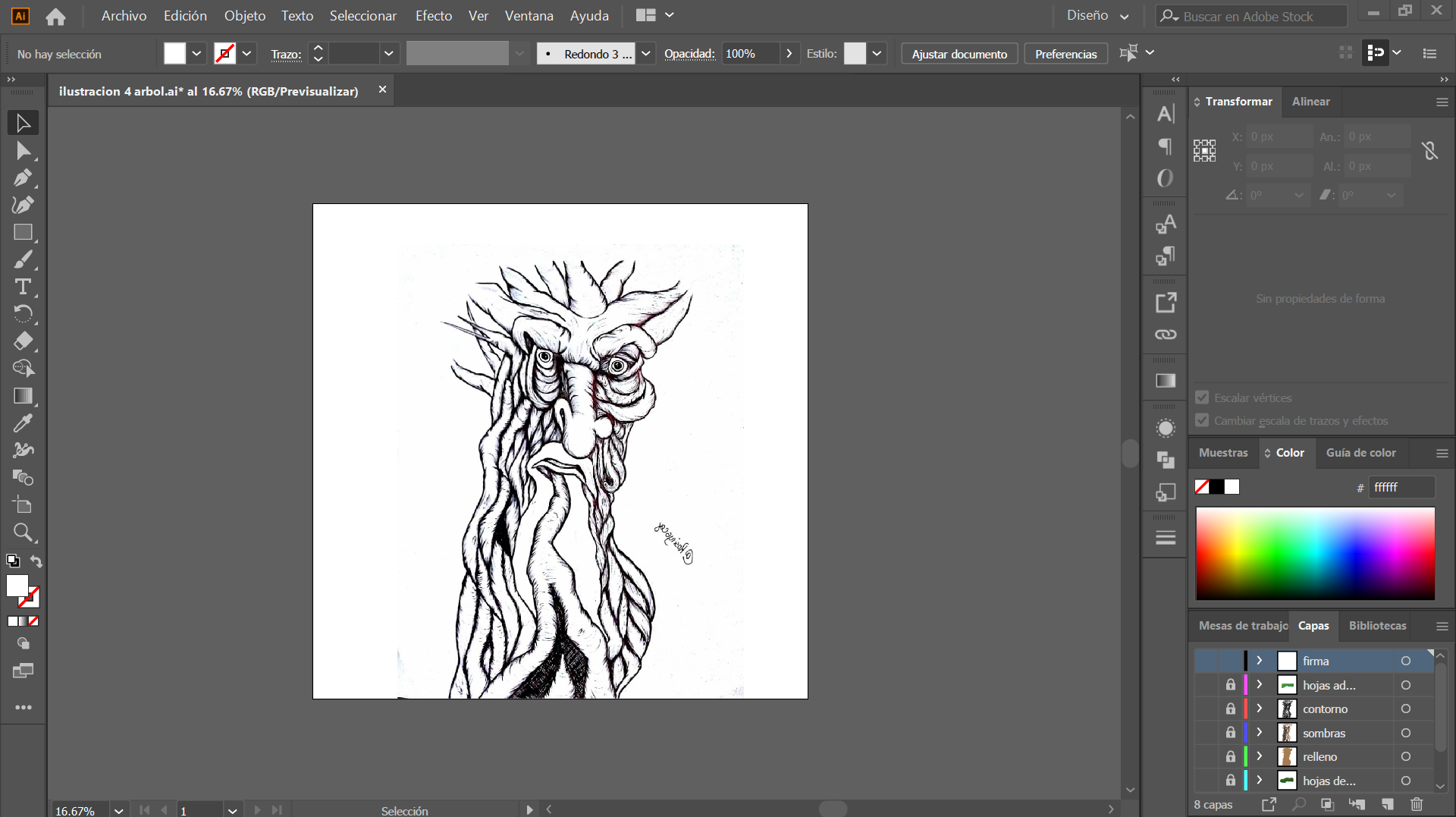1456x817 pixels.
Task: Open Paragraph panel icon in dock
Action: 1166,146
